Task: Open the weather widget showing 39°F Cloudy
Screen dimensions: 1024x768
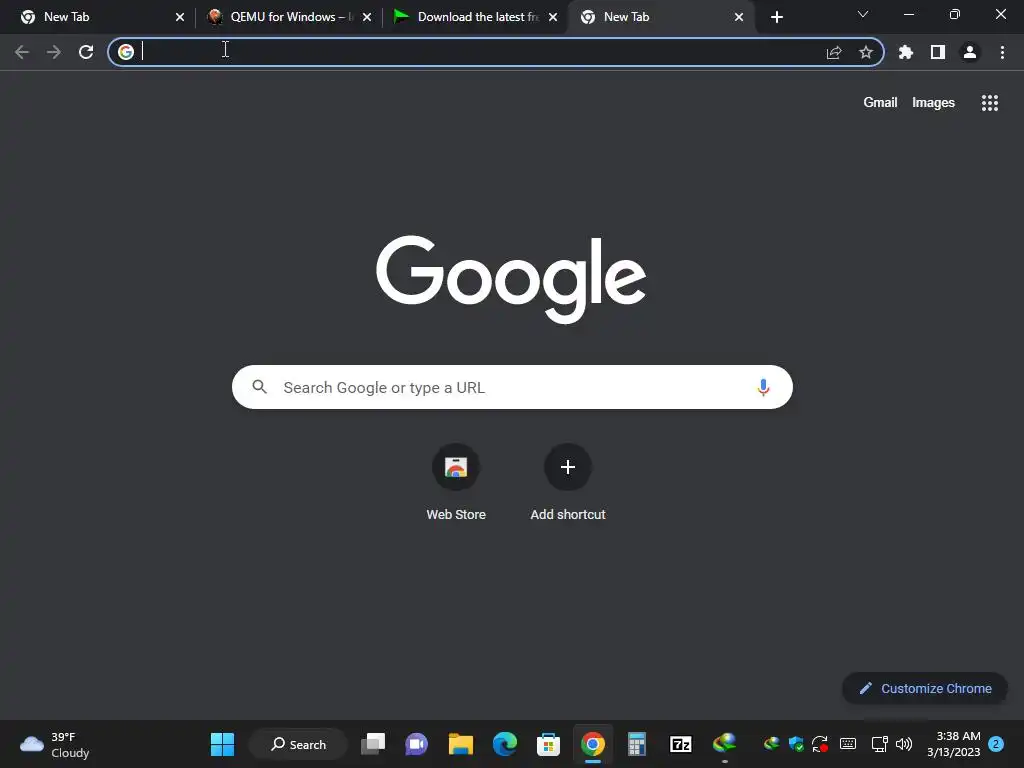Action: click(55, 744)
